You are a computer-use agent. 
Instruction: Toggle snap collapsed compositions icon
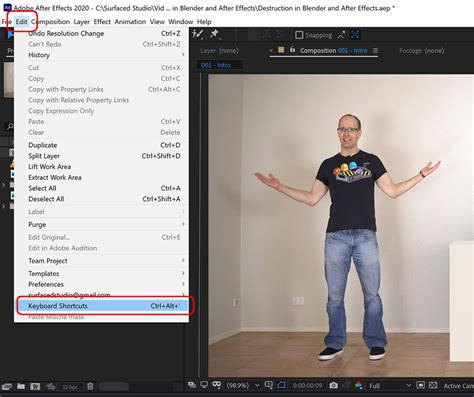pyautogui.click(x=355, y=34)
